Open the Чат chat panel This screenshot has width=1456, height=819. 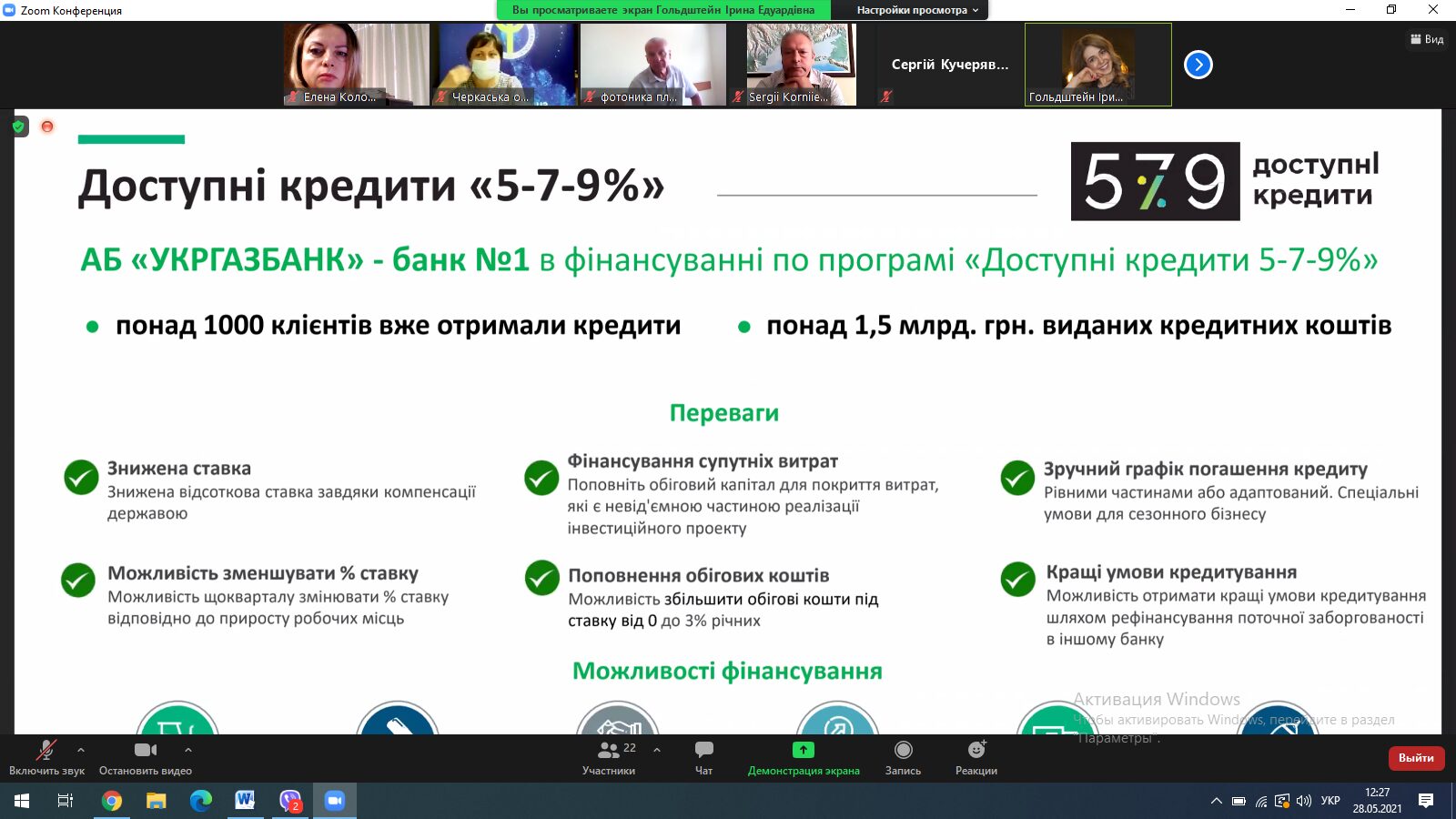click(x=704, y=758)
